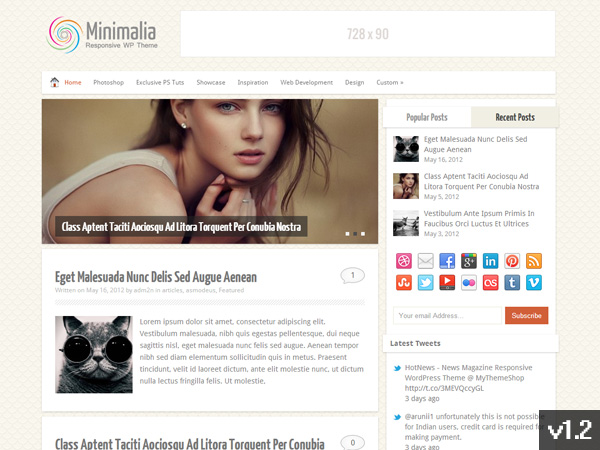
Task: Open the Tumblr social icon
Action: (x=512, y=283)
